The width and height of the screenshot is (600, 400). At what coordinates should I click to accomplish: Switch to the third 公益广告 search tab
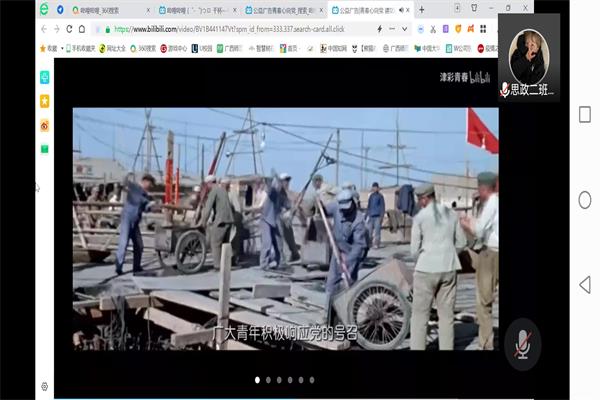(282, 10)
